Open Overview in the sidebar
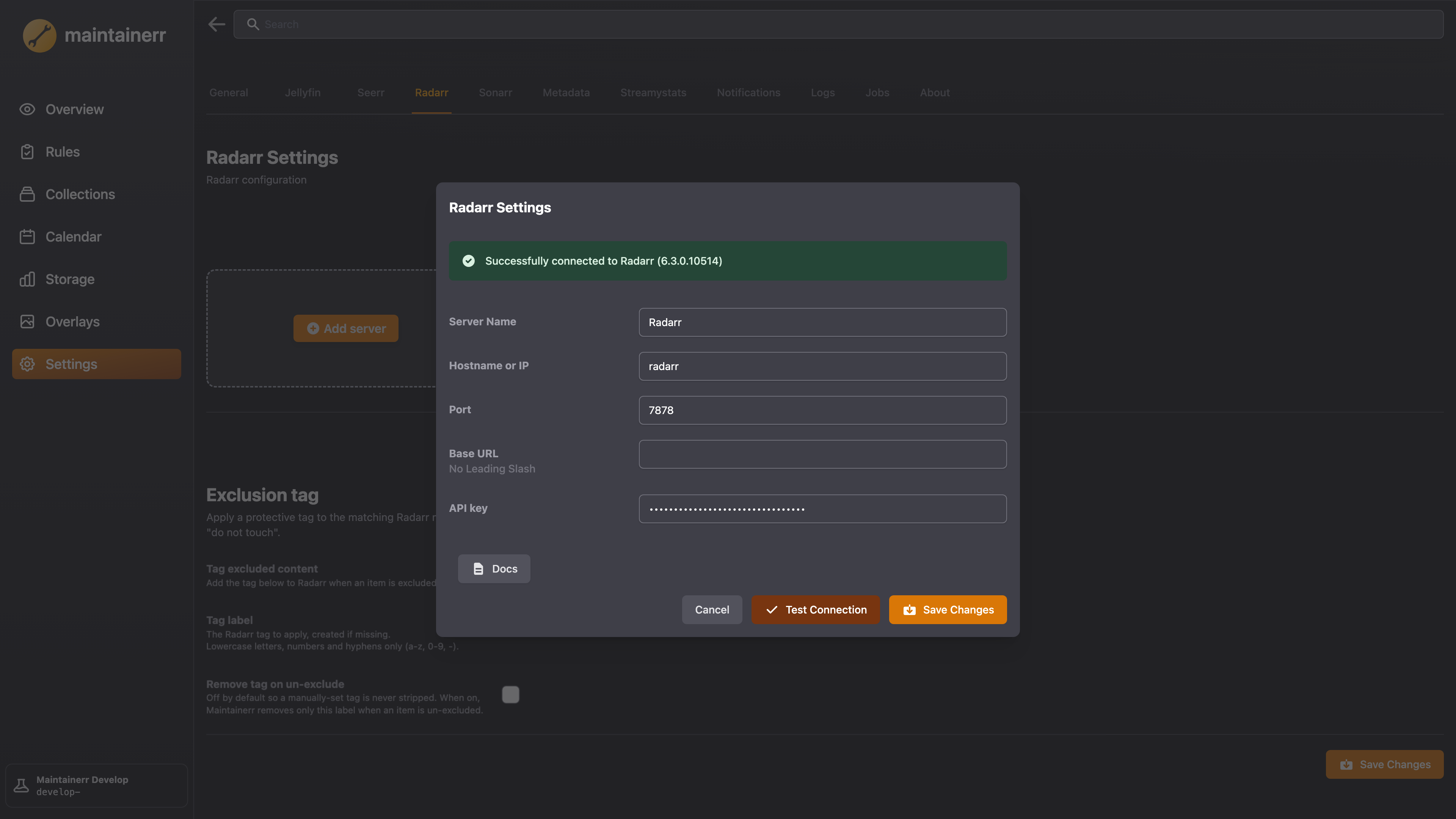This screenshot has height=819, width=1456. point(96,109)
